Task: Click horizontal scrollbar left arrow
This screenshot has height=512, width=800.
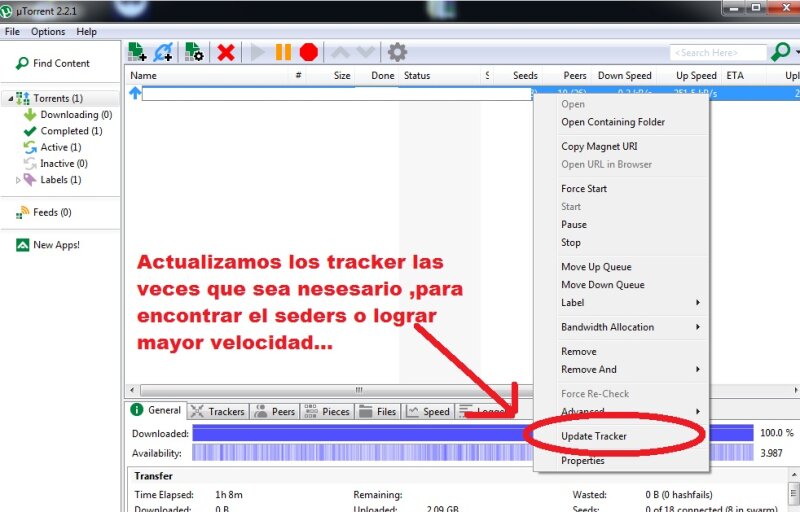Action: tap(132, 390)
